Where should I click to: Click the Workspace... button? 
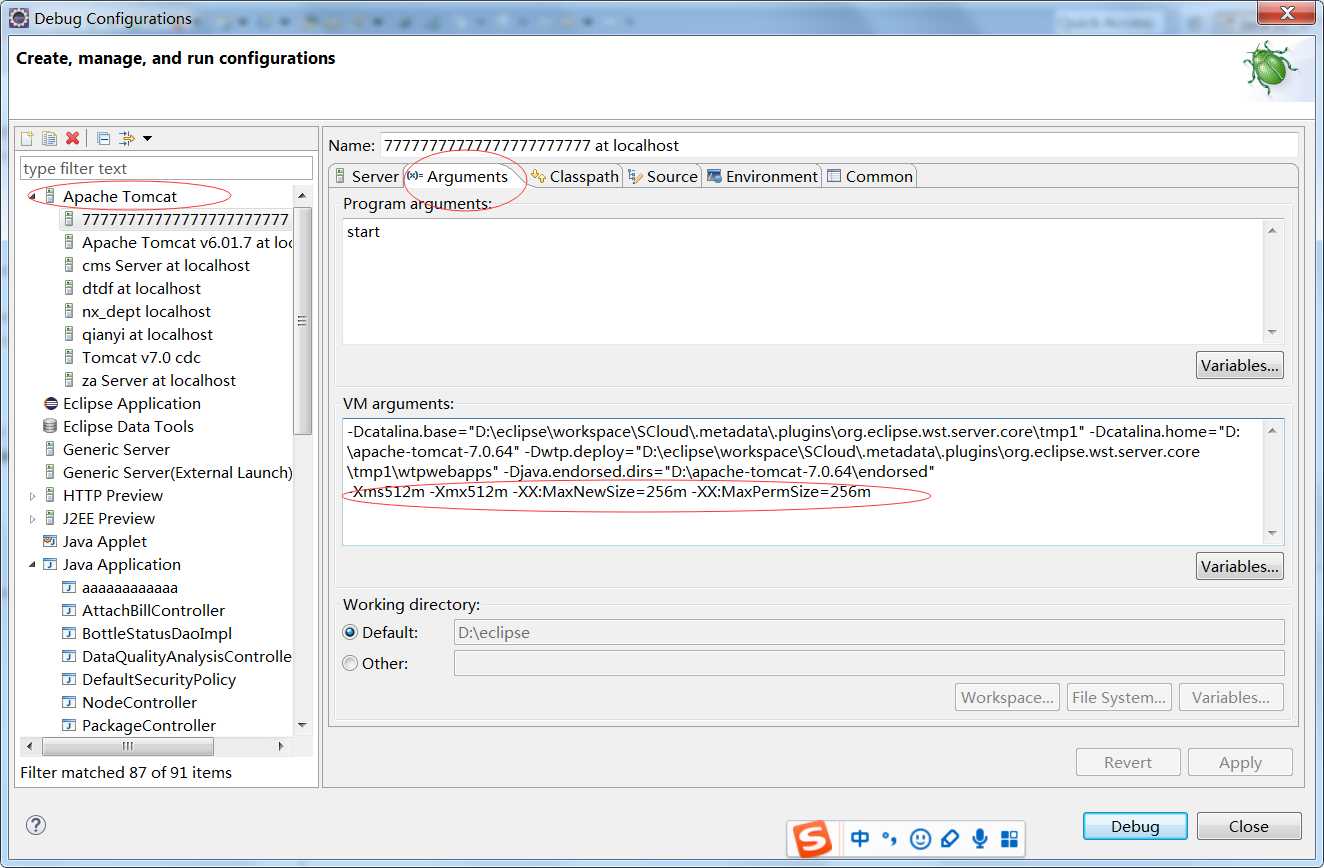coord(1008,697)
